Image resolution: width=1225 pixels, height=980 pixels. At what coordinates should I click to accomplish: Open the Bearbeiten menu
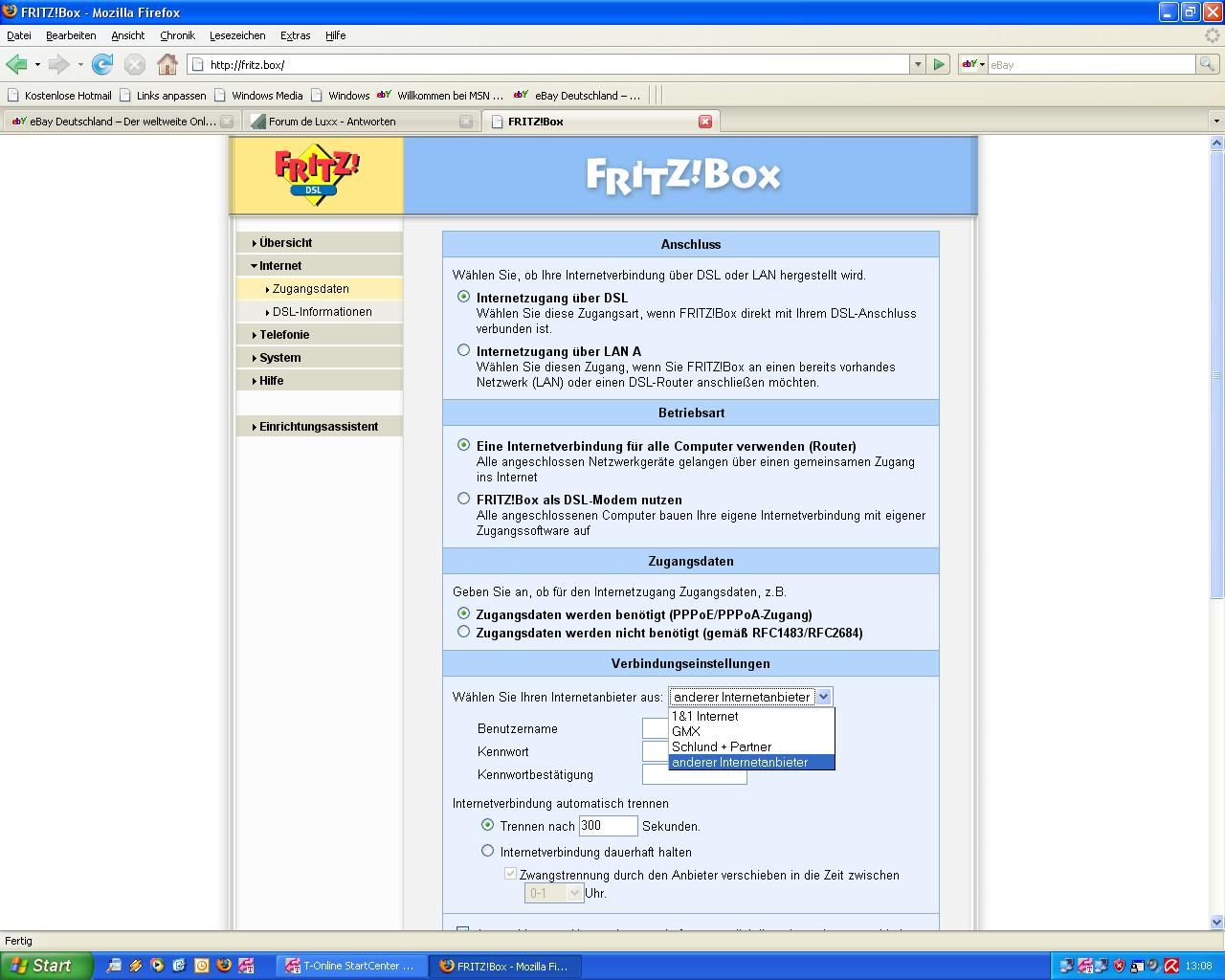pos(71,35)
